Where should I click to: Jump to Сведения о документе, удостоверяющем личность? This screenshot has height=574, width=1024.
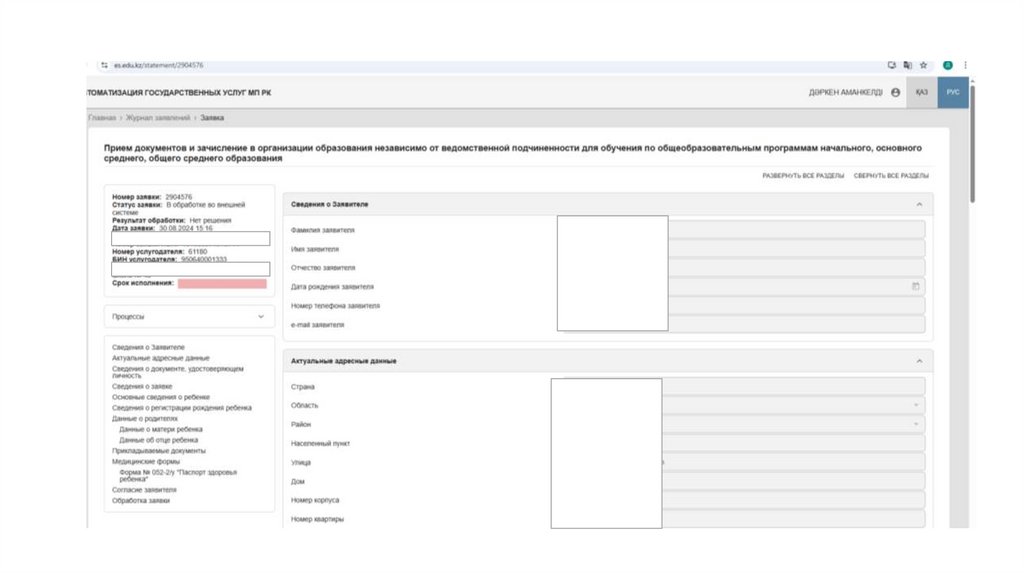[178, 372]
